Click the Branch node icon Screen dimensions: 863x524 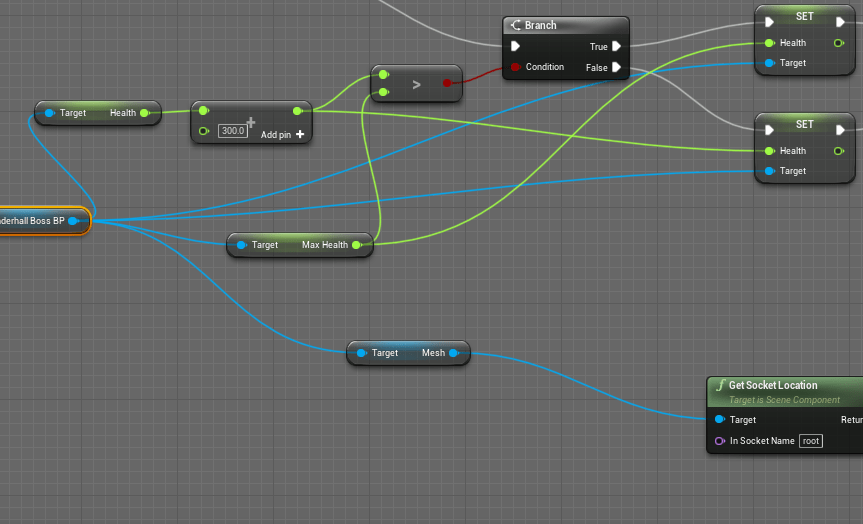(515, 26)
